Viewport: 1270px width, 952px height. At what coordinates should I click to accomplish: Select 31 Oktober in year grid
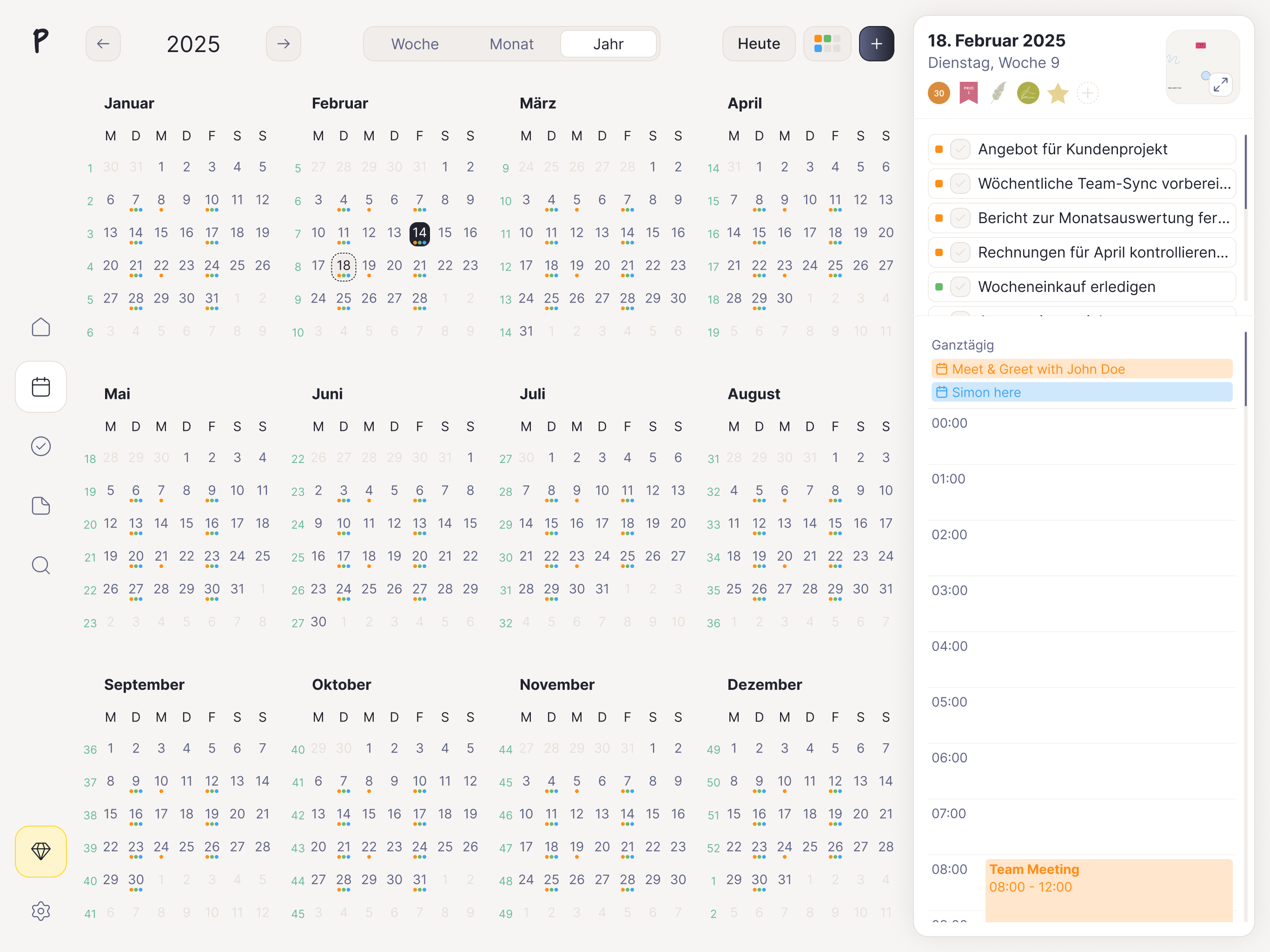pyautogui.click(x=420, y=881)
